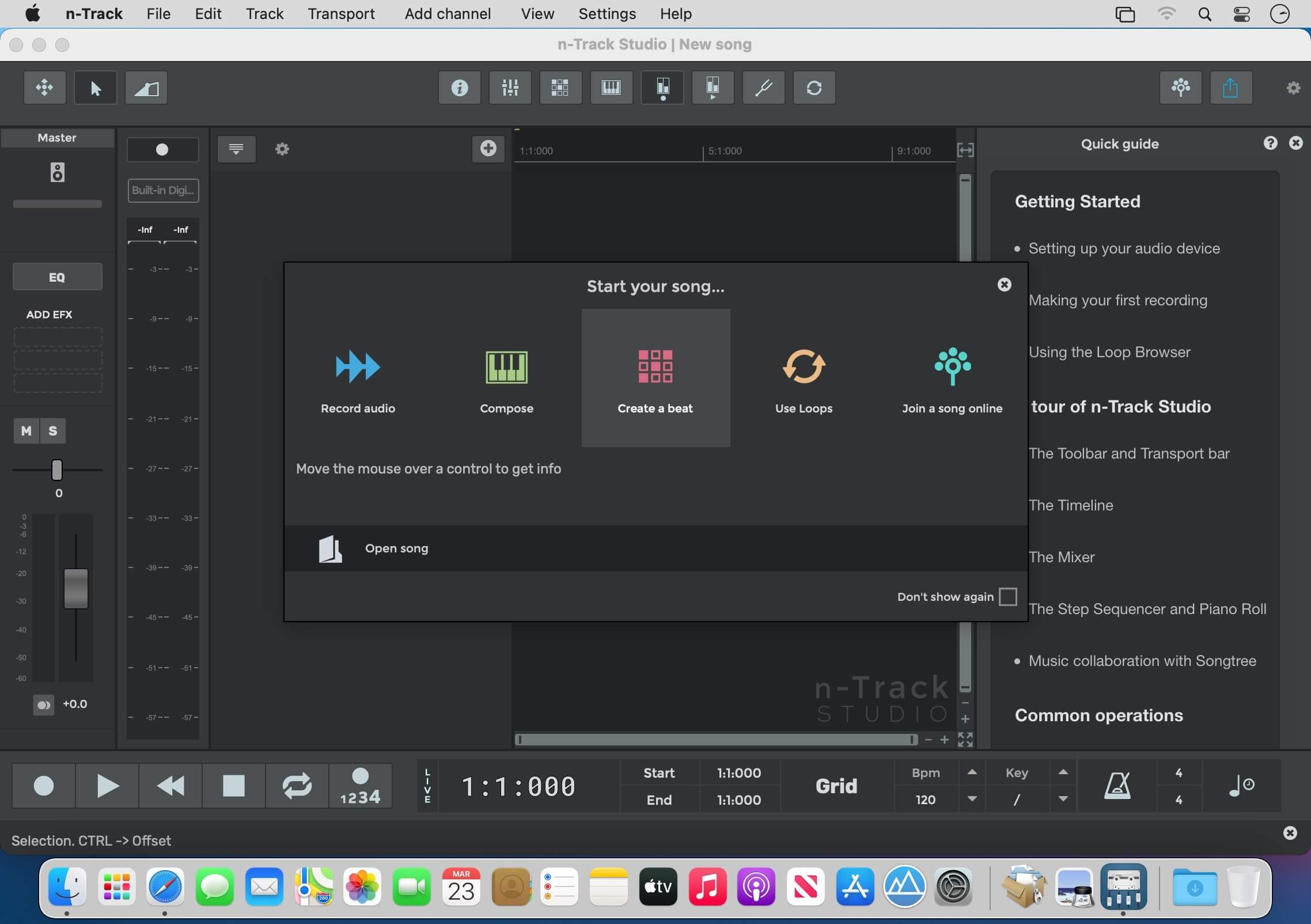Viewport: 1311px width, 924px height.
Task: Open the Key signature dropdown
Action: pos(1063,798)
